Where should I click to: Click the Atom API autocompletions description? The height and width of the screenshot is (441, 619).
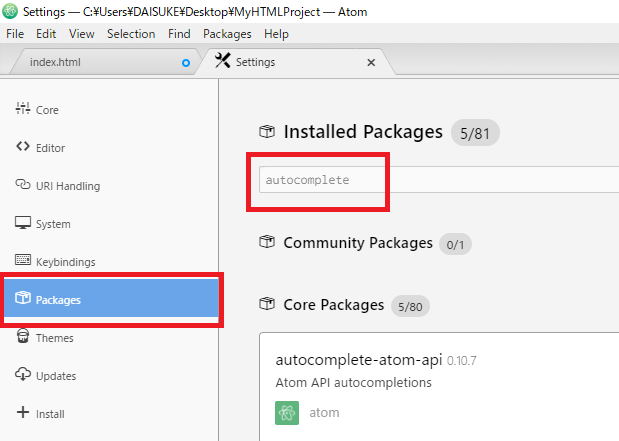354,383
